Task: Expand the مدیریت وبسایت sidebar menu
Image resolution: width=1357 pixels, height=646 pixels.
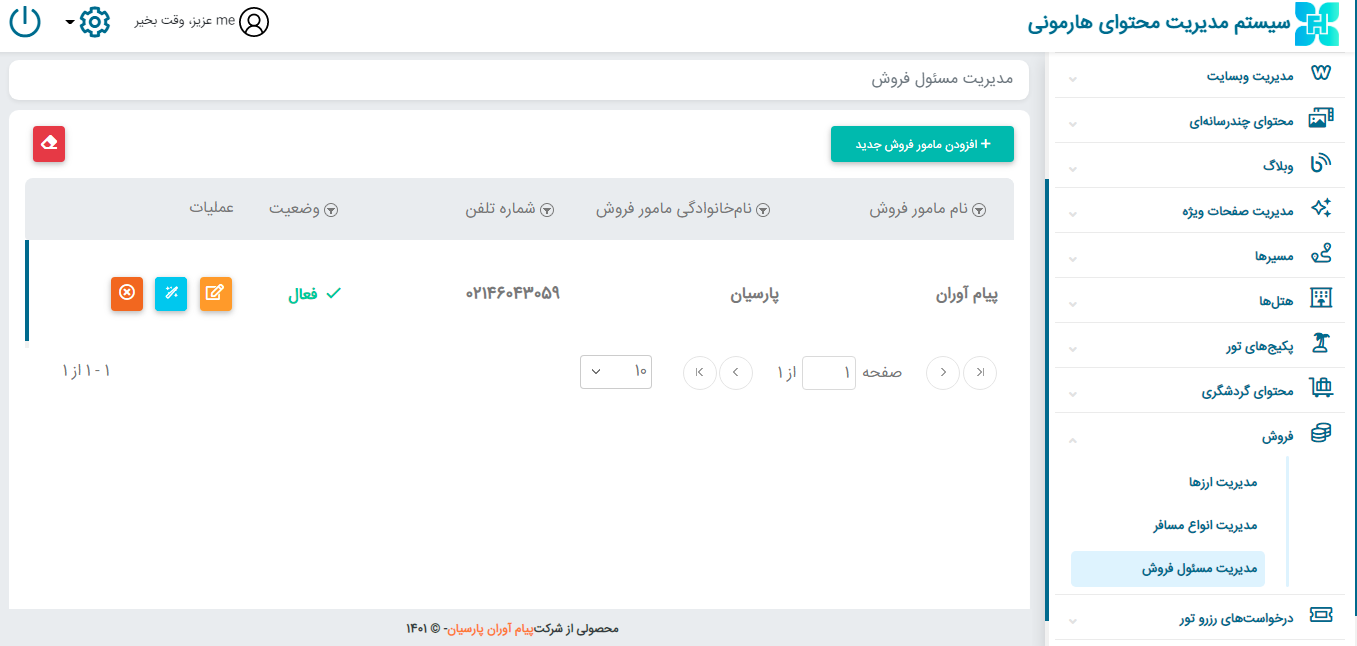Action: (x=1200, y=75)
